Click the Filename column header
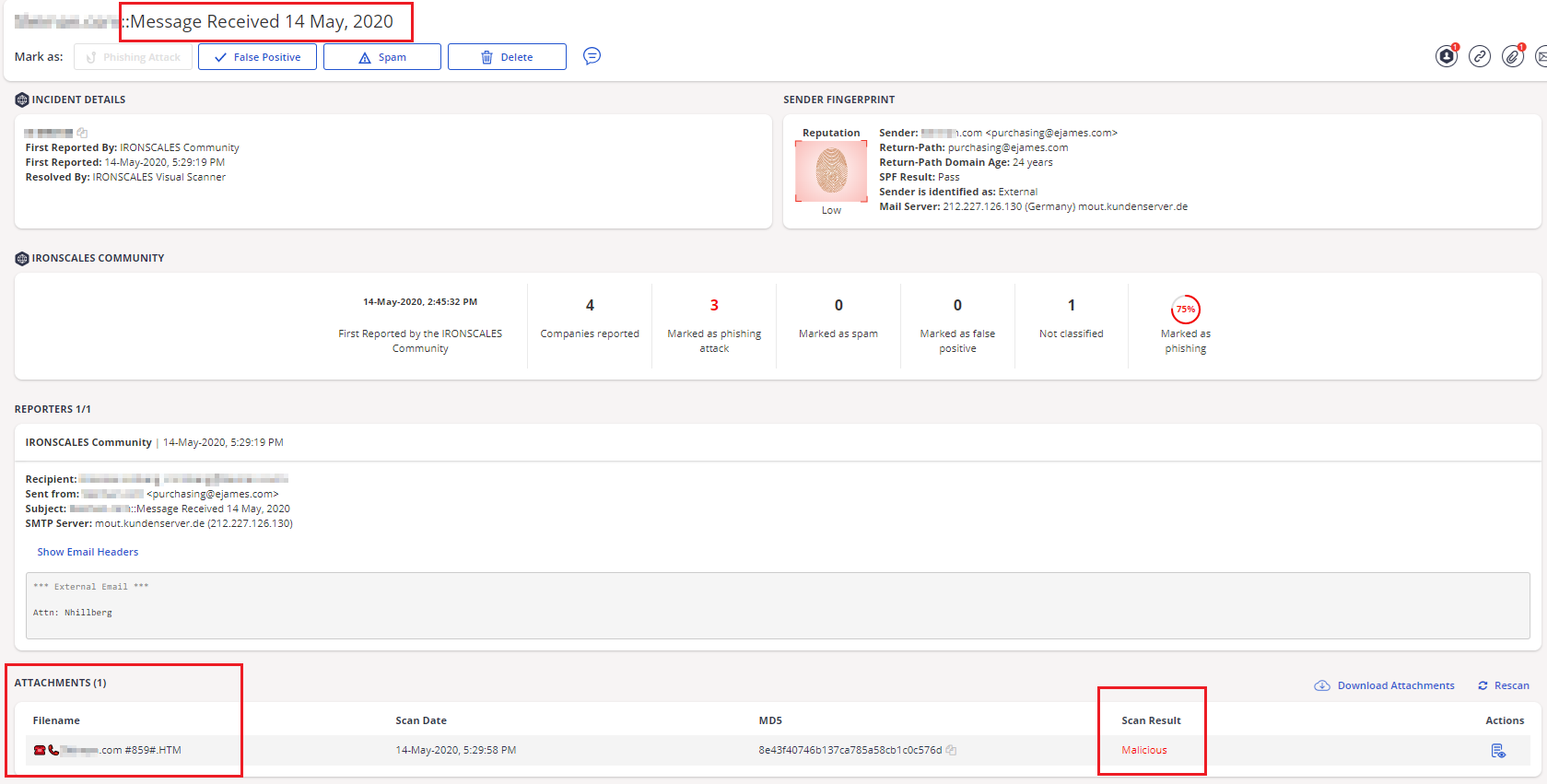The image size is (1547, 784). click(56, 720)
